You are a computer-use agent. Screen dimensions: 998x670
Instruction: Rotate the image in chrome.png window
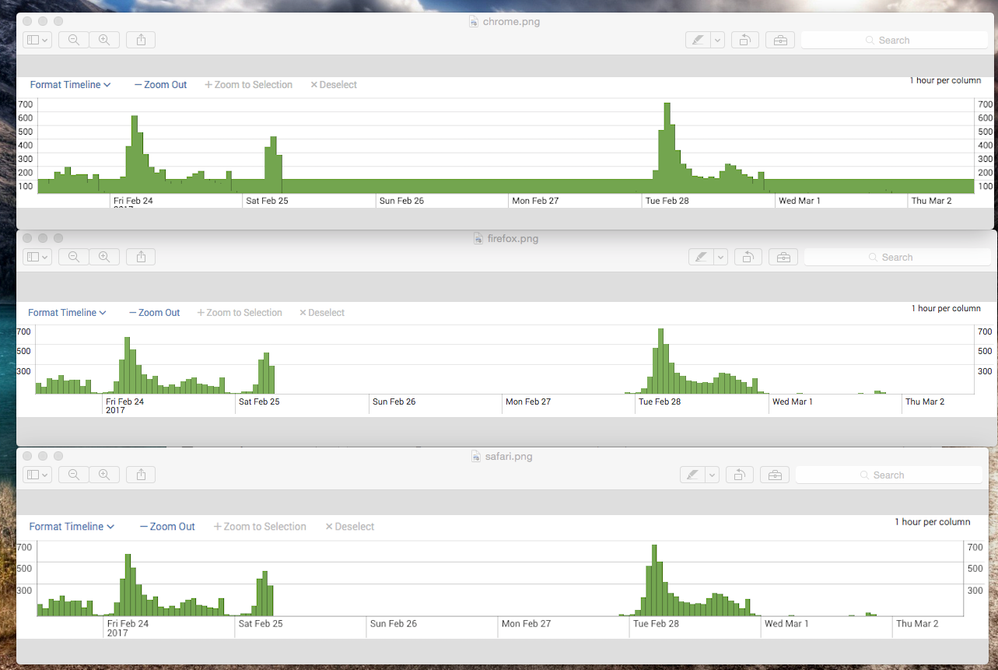[744, 40]
